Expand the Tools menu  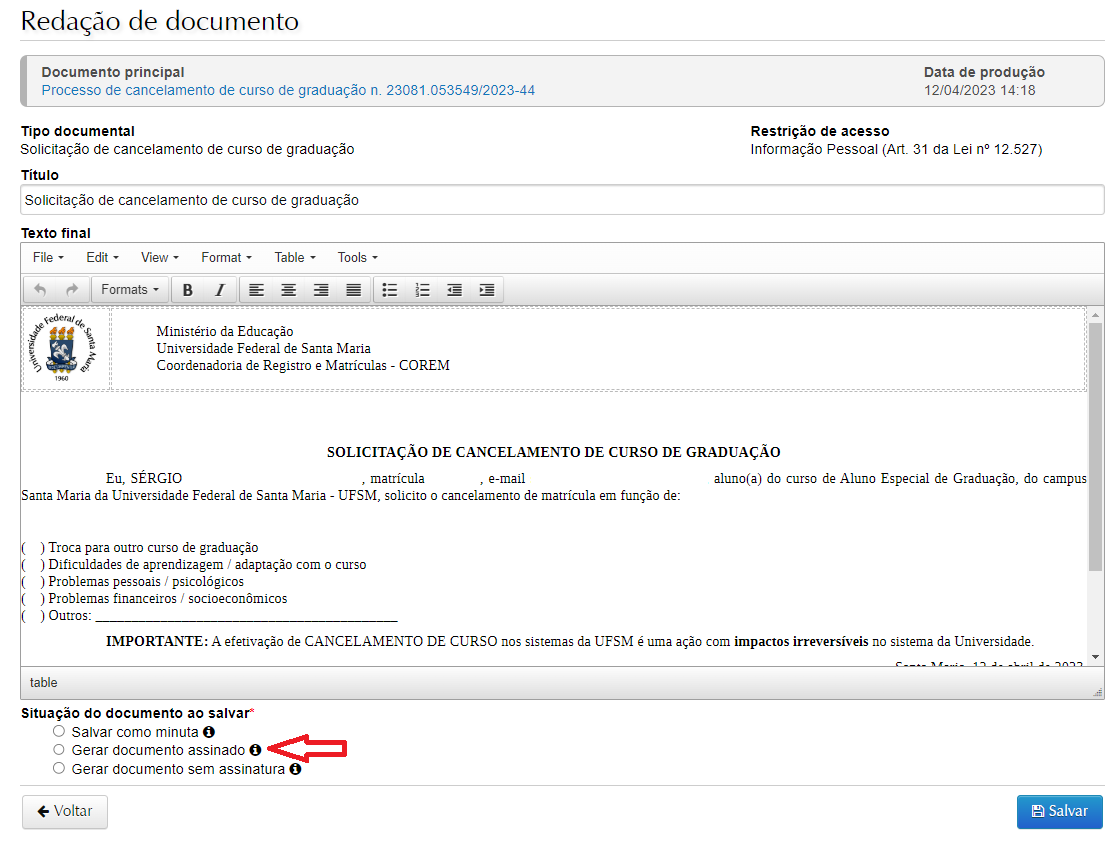click(357, 258)
